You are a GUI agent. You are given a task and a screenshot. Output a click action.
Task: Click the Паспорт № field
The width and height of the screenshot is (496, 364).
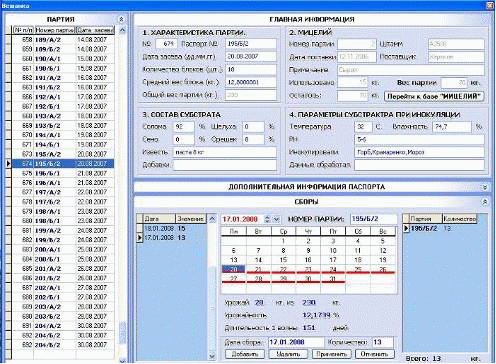coord(251,44)
